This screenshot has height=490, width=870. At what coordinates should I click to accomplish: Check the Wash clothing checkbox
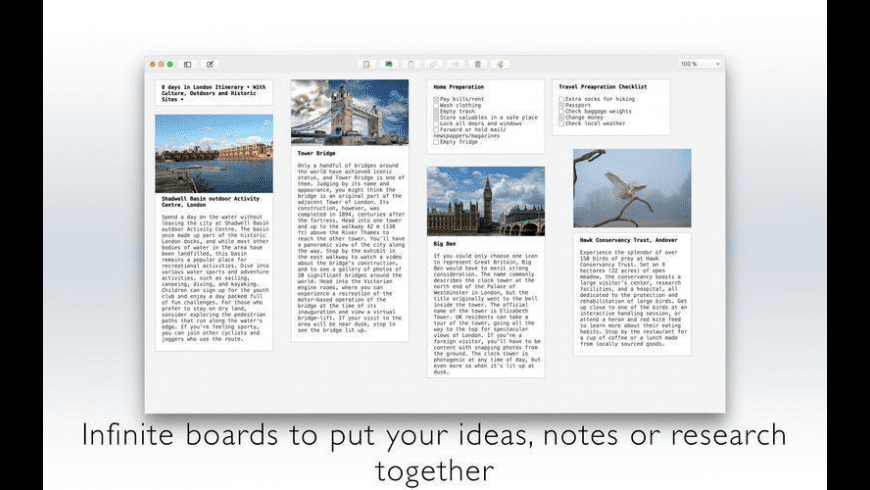(436, 105)
